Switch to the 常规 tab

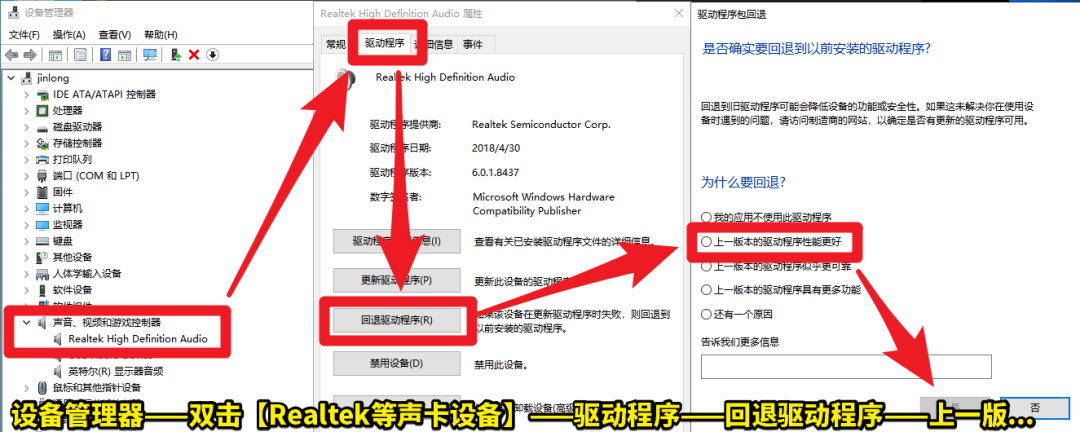[336, 44]
